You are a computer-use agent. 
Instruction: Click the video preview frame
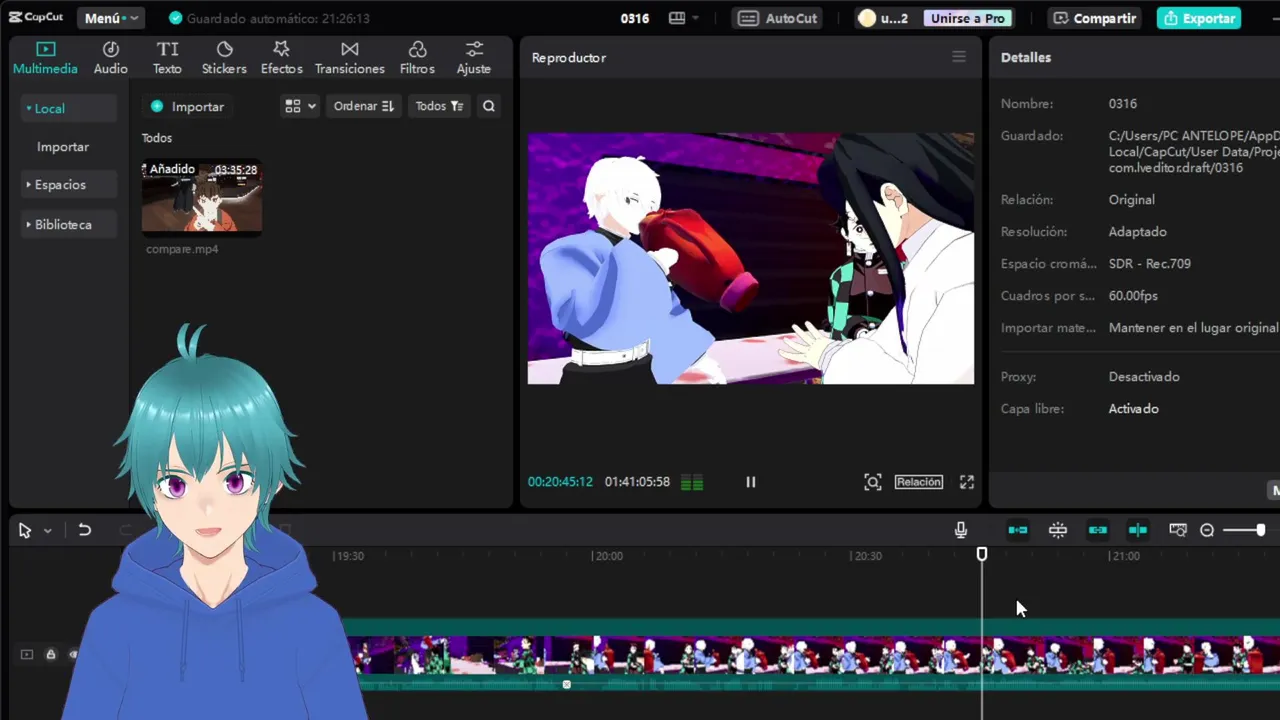(750, 259)
